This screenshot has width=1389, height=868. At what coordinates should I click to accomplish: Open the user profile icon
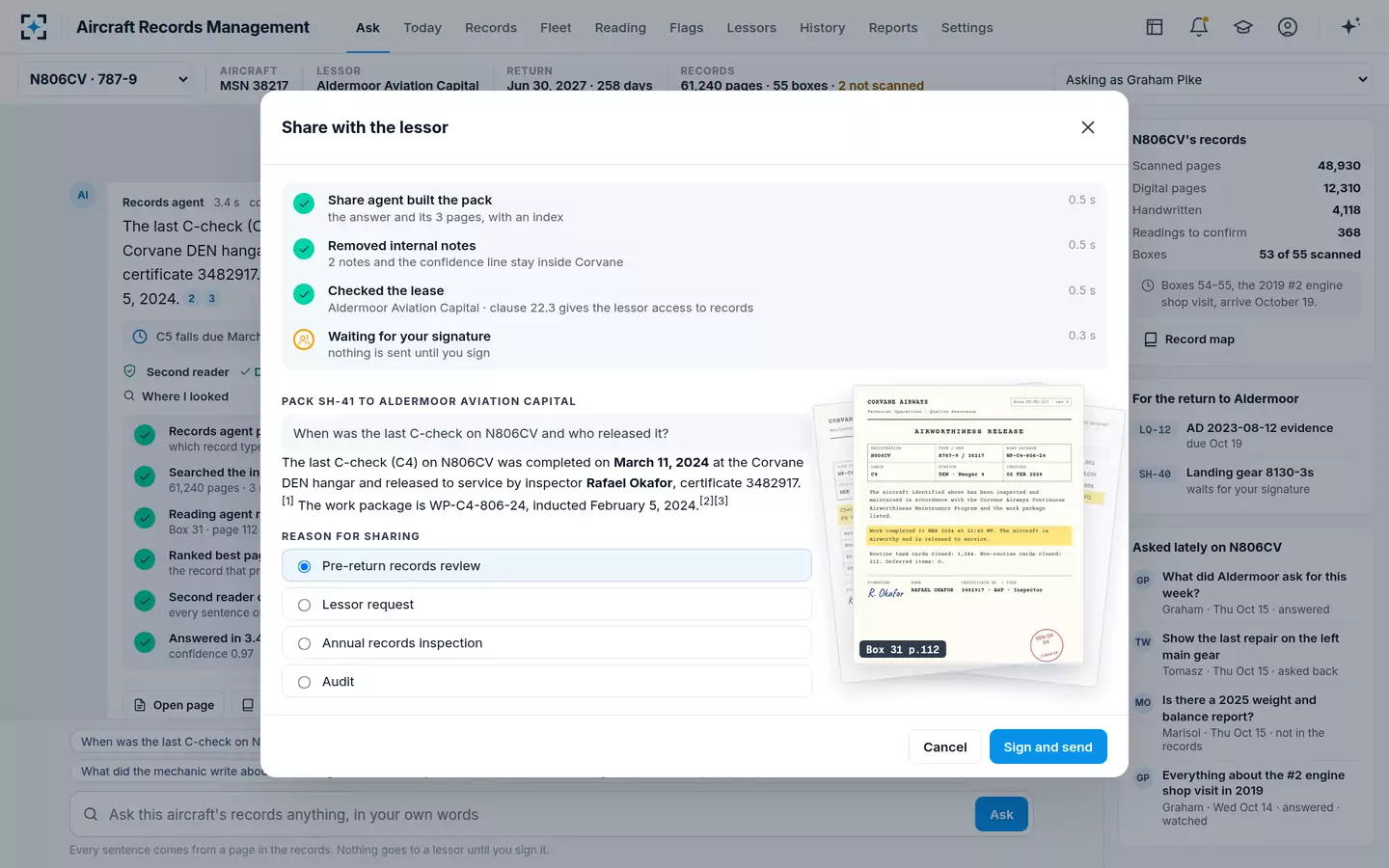[1288, 27]
